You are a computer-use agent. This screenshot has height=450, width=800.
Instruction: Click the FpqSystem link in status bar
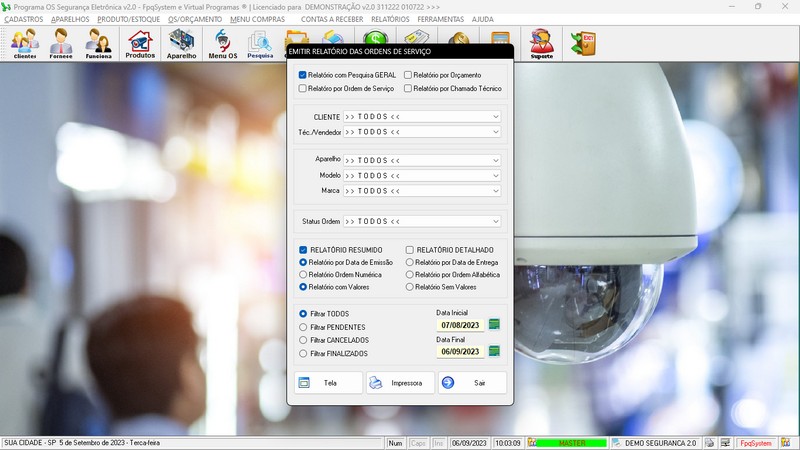click(756, 443)
